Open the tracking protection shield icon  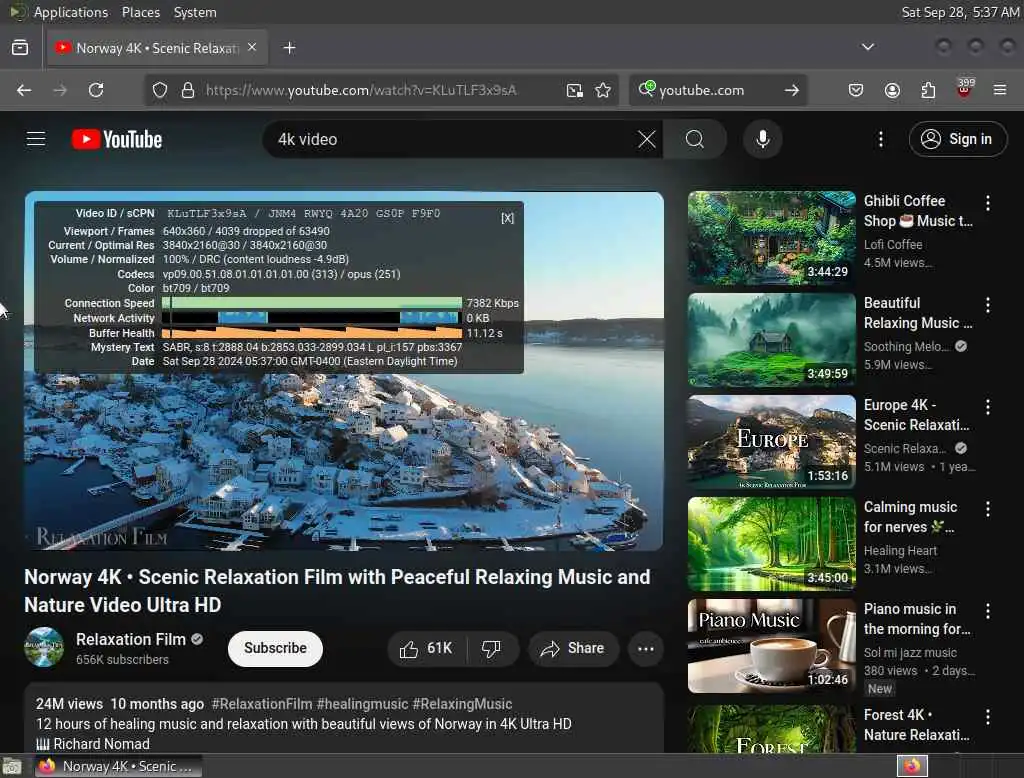pyautogui.click(x=160, y=90)
